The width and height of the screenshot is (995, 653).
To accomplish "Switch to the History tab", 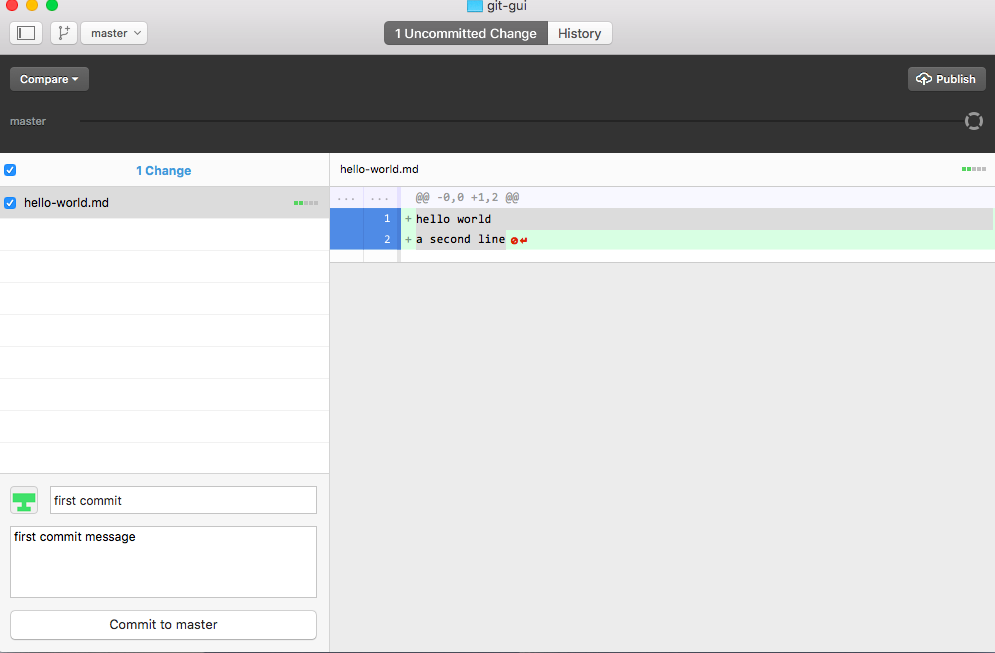I will 579,33.
